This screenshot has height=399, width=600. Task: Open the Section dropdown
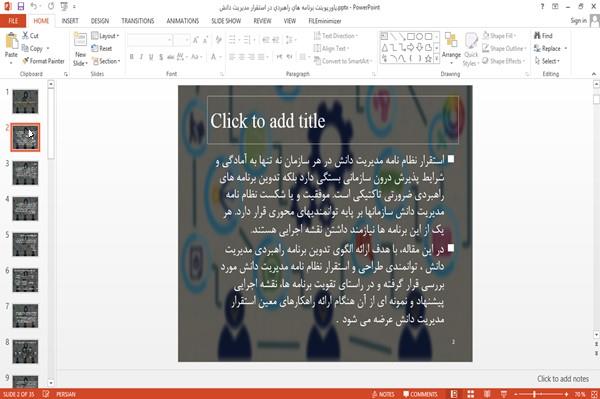pos(106,61)
